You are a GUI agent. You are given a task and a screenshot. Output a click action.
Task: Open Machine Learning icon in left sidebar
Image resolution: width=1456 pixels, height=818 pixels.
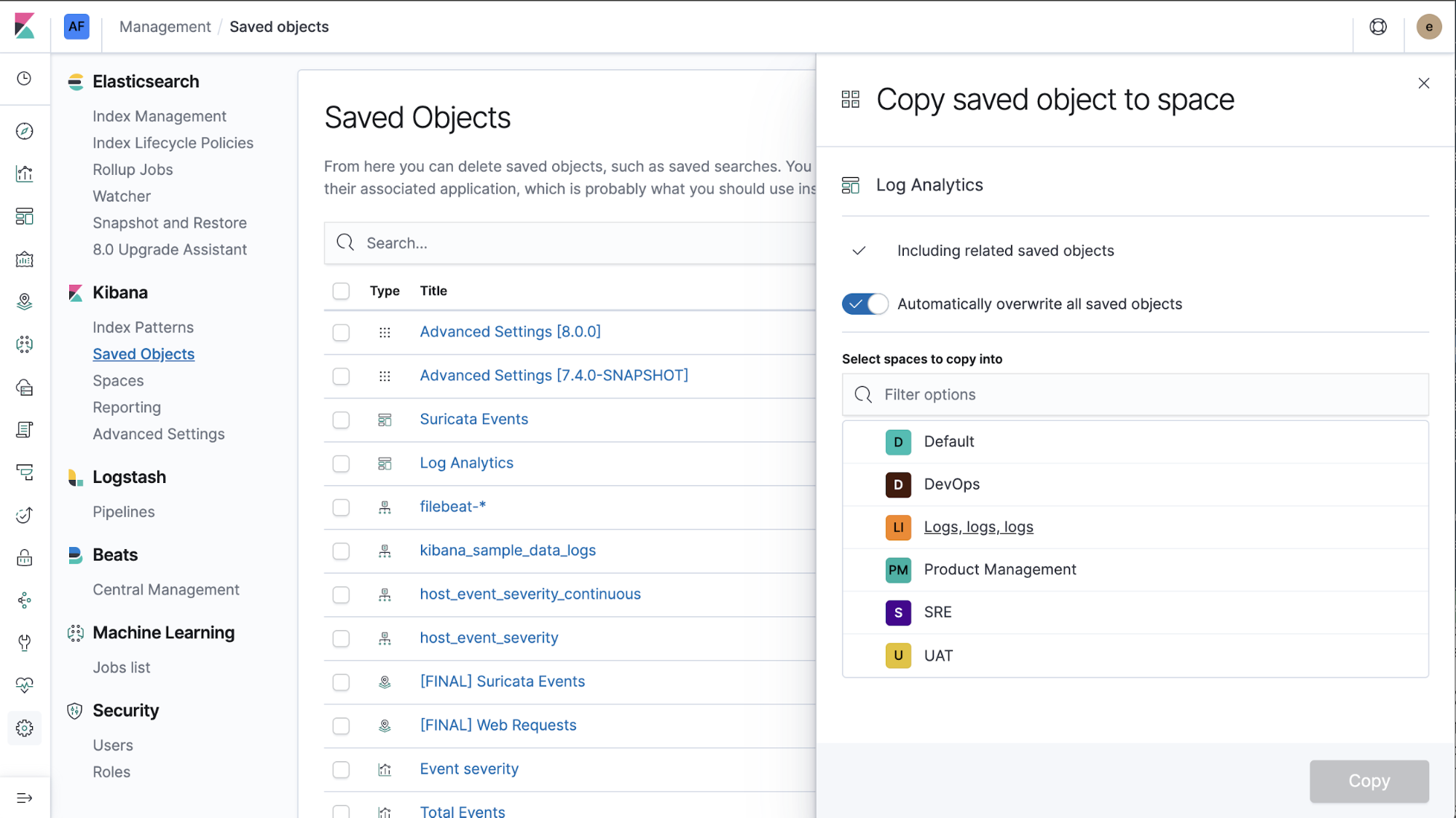pos(25,345)
